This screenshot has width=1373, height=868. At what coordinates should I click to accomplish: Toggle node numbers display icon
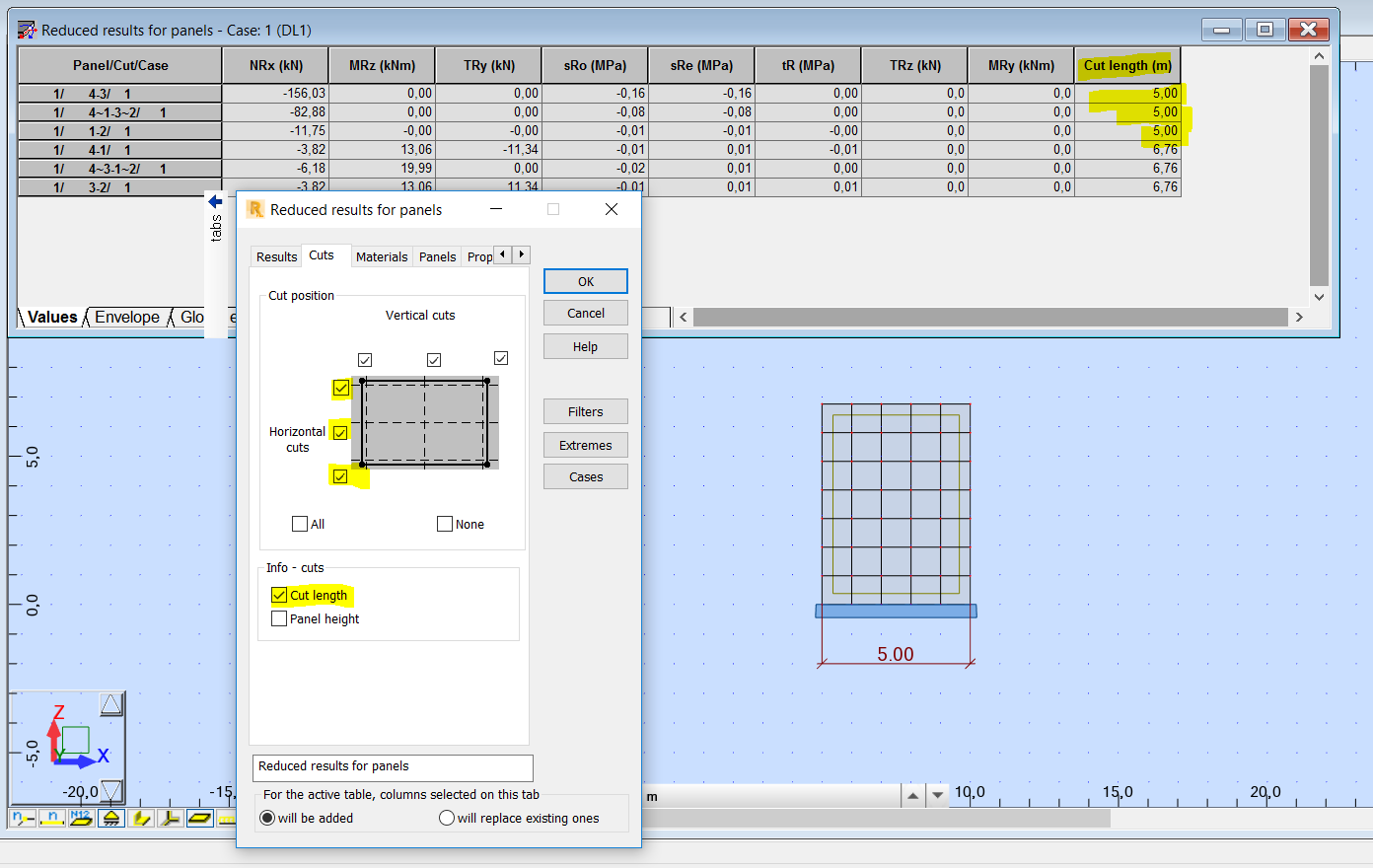[x=22, y=818]
